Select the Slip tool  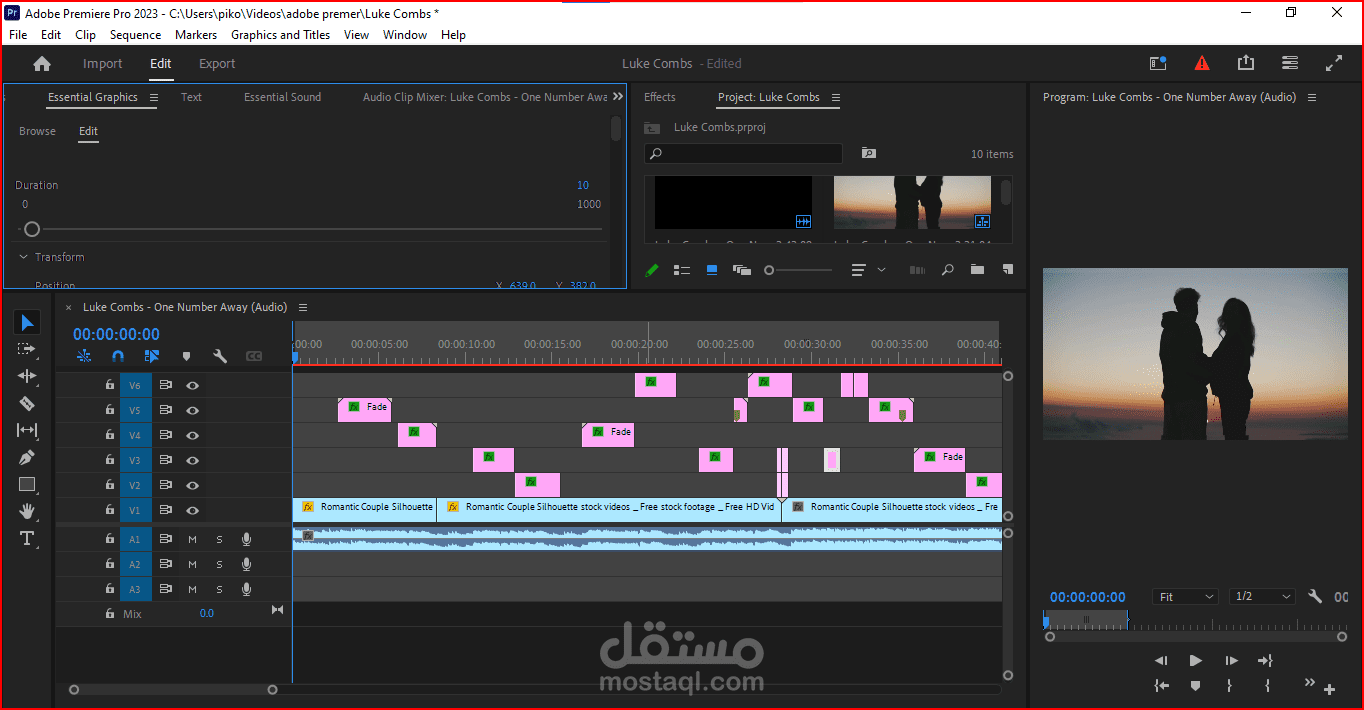click(x=27, y=430)
